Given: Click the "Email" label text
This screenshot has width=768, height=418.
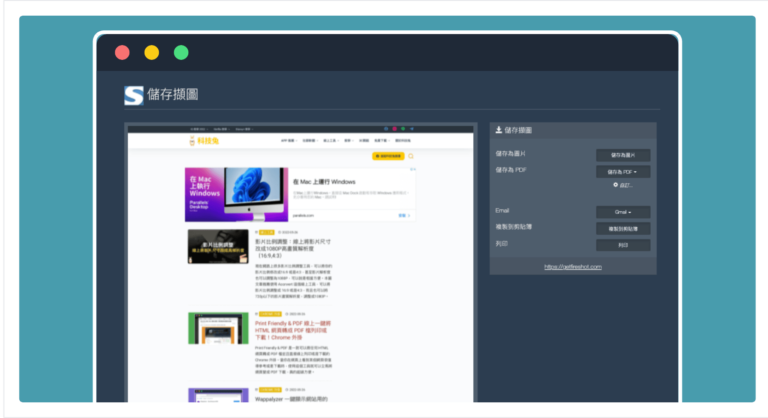Looking at the screenshot, I should tap(502, 211).
